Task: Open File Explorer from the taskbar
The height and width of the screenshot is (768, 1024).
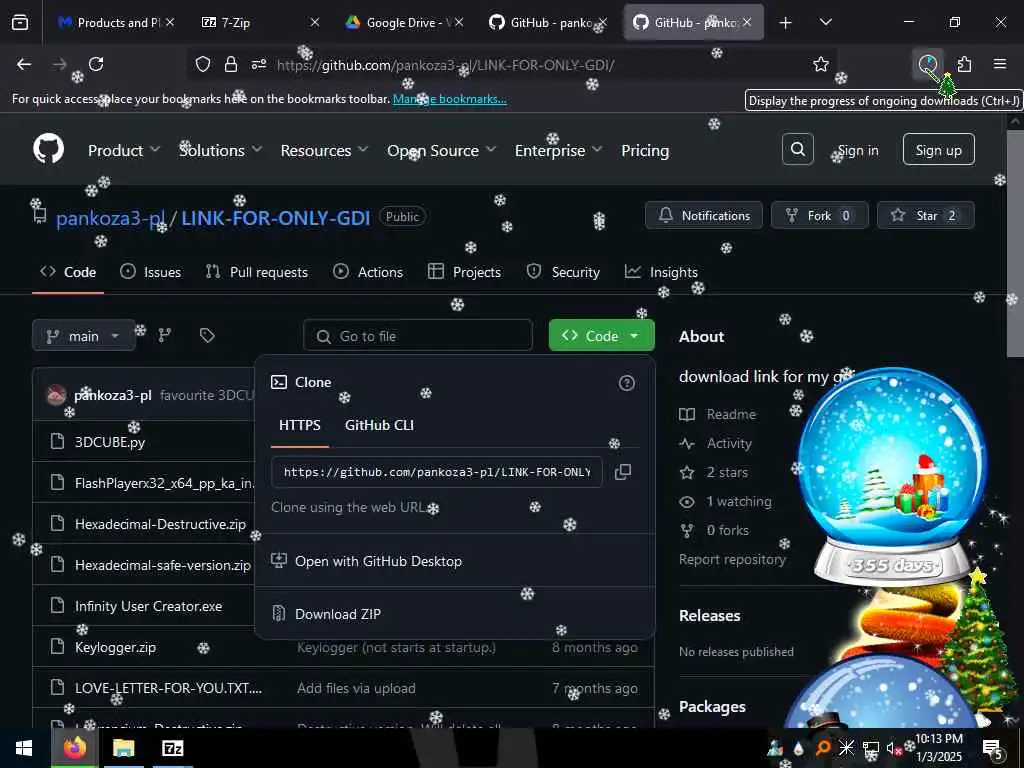Action: tap(123, 748)
